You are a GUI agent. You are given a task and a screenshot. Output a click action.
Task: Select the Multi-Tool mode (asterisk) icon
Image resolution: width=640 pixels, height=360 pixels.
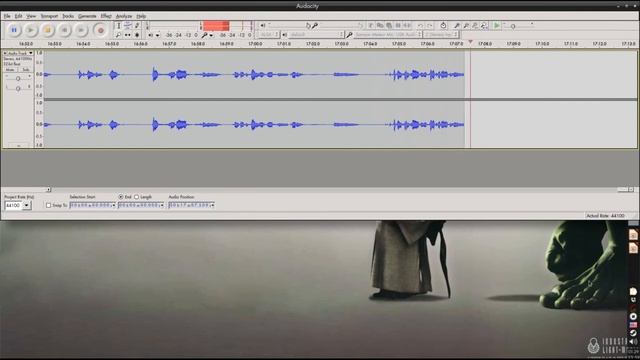137,35
